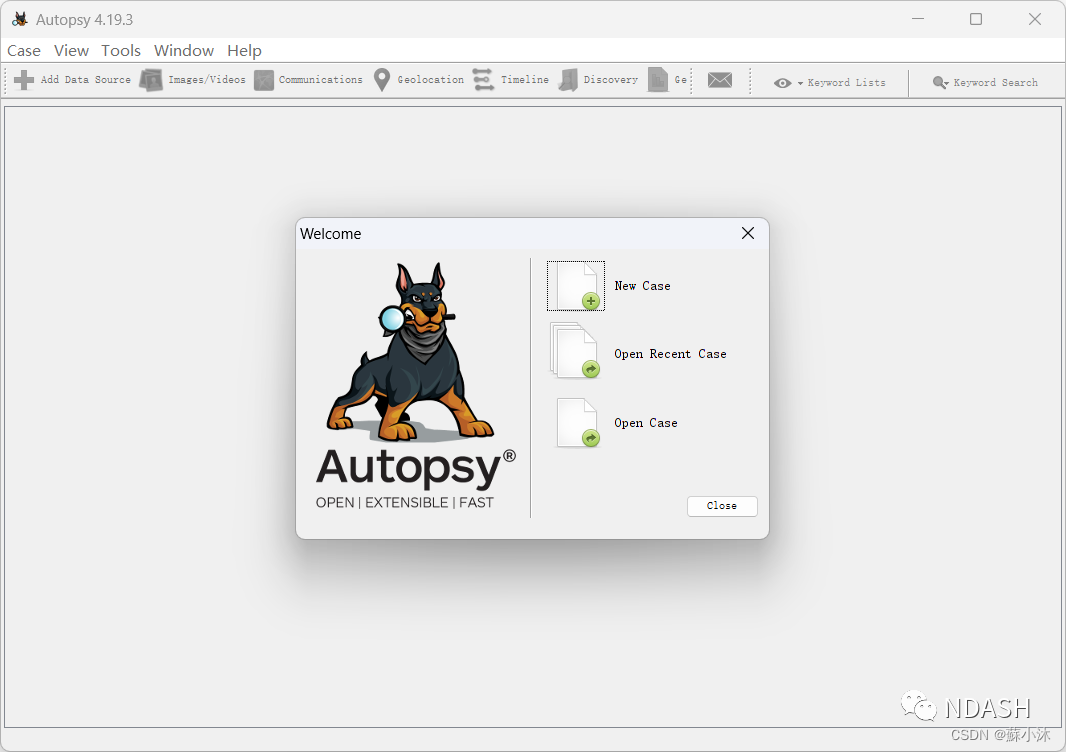The width and height of the screenshot is (1066, 752).
Task: Click the Keyword Search magnifier icon
Action: (940, 82)
